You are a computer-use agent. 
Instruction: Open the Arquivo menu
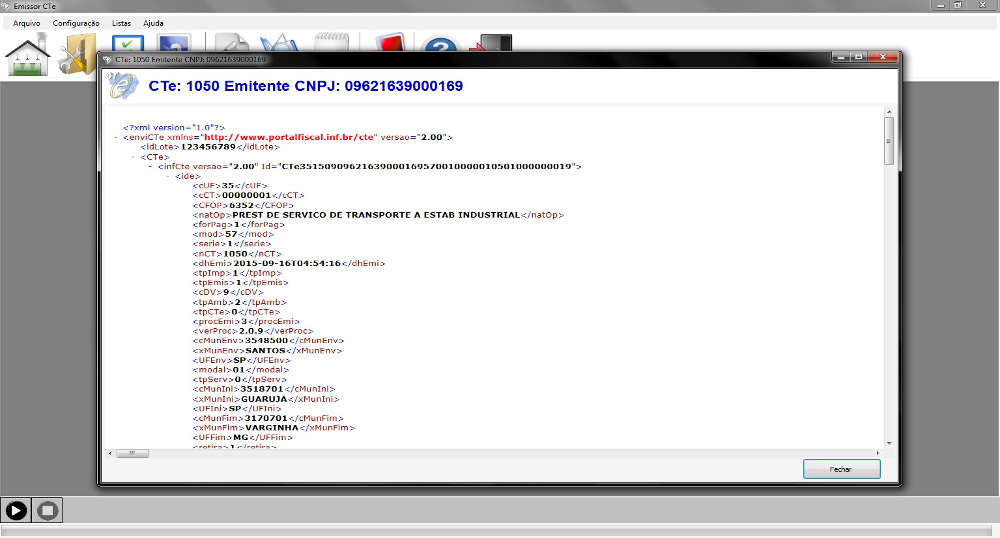click(27, 22)
